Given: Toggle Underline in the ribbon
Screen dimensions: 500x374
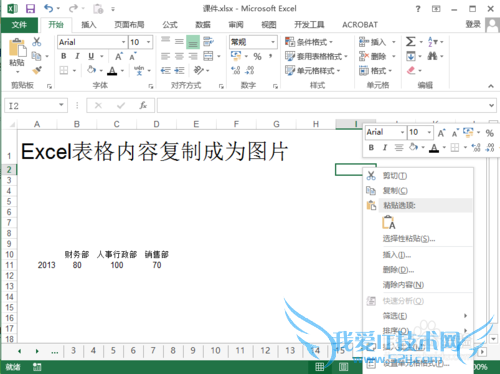Looking at the screenshot, I should click(x=91, y=56).
